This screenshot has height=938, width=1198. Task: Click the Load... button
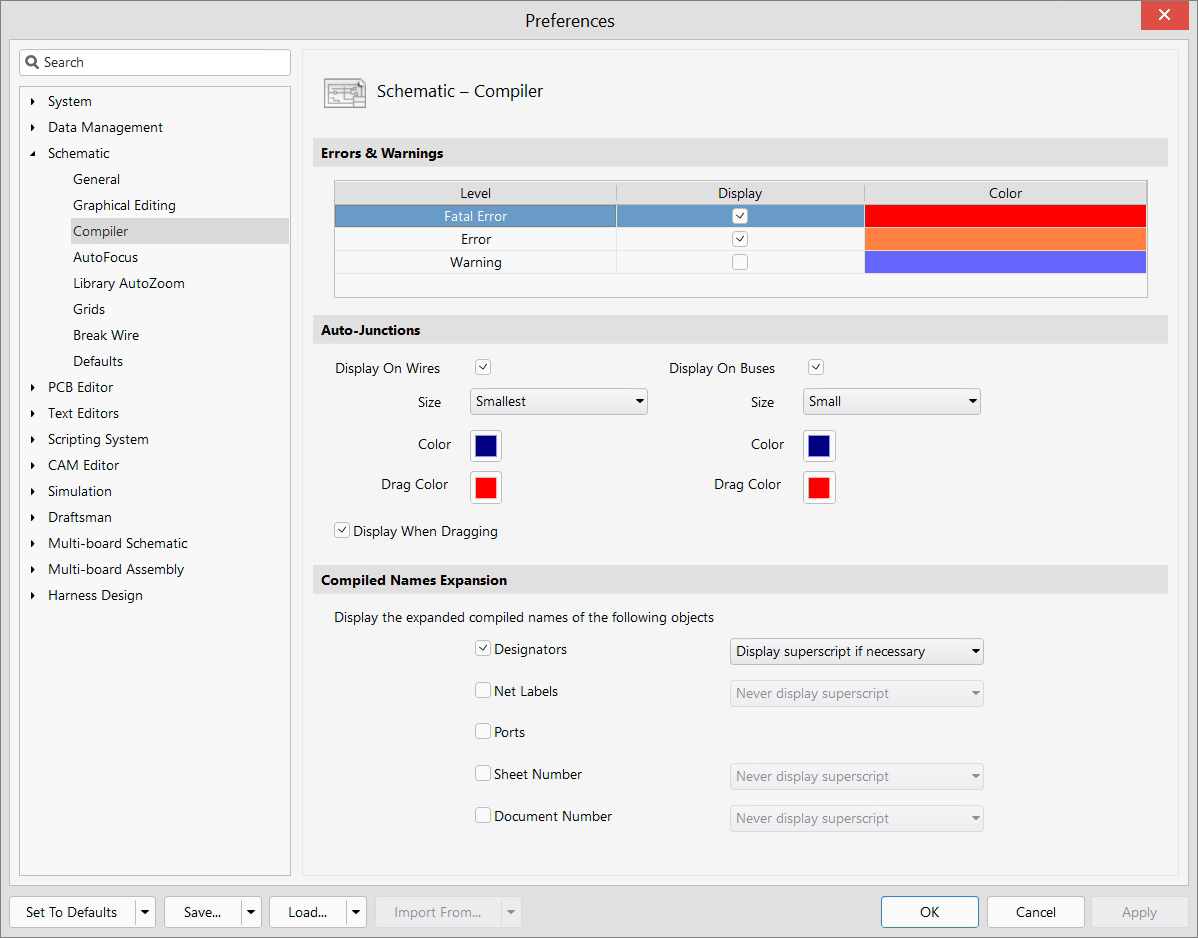point(308,912)
